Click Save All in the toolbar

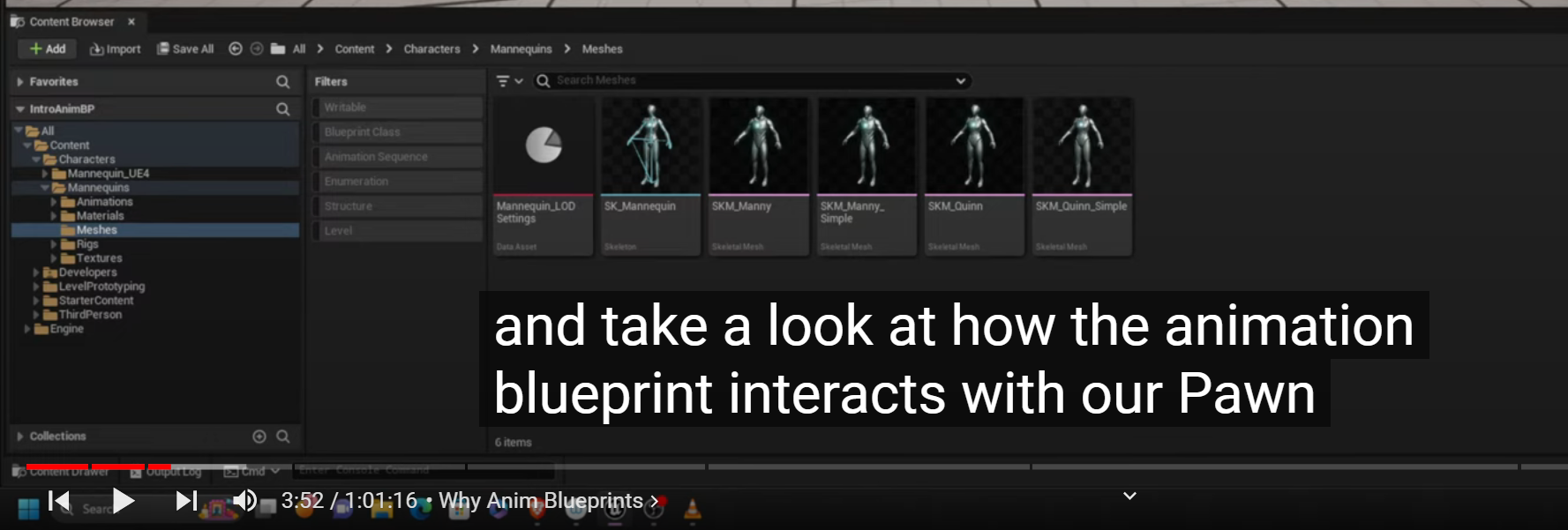click(185, 49)
